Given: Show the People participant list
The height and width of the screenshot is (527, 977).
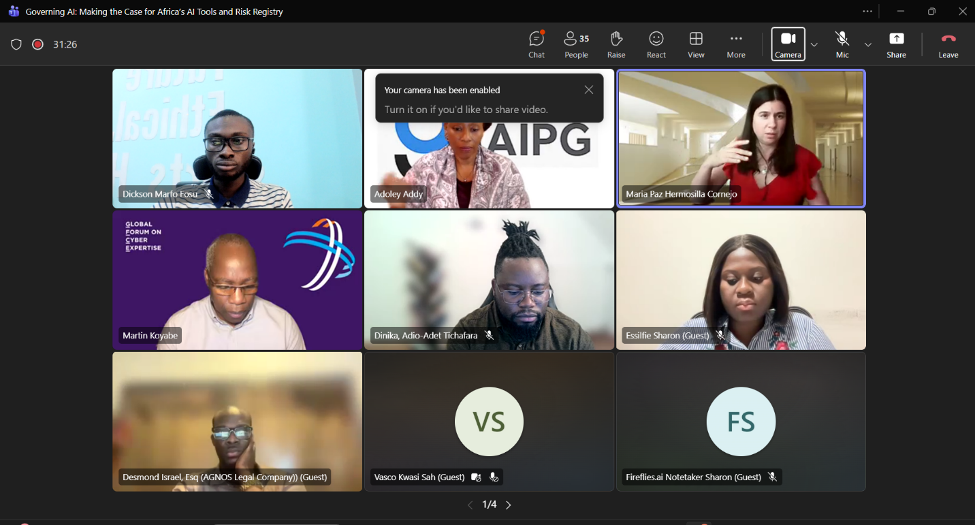Looking at the screenshot, I should click(x=576, y=44).
